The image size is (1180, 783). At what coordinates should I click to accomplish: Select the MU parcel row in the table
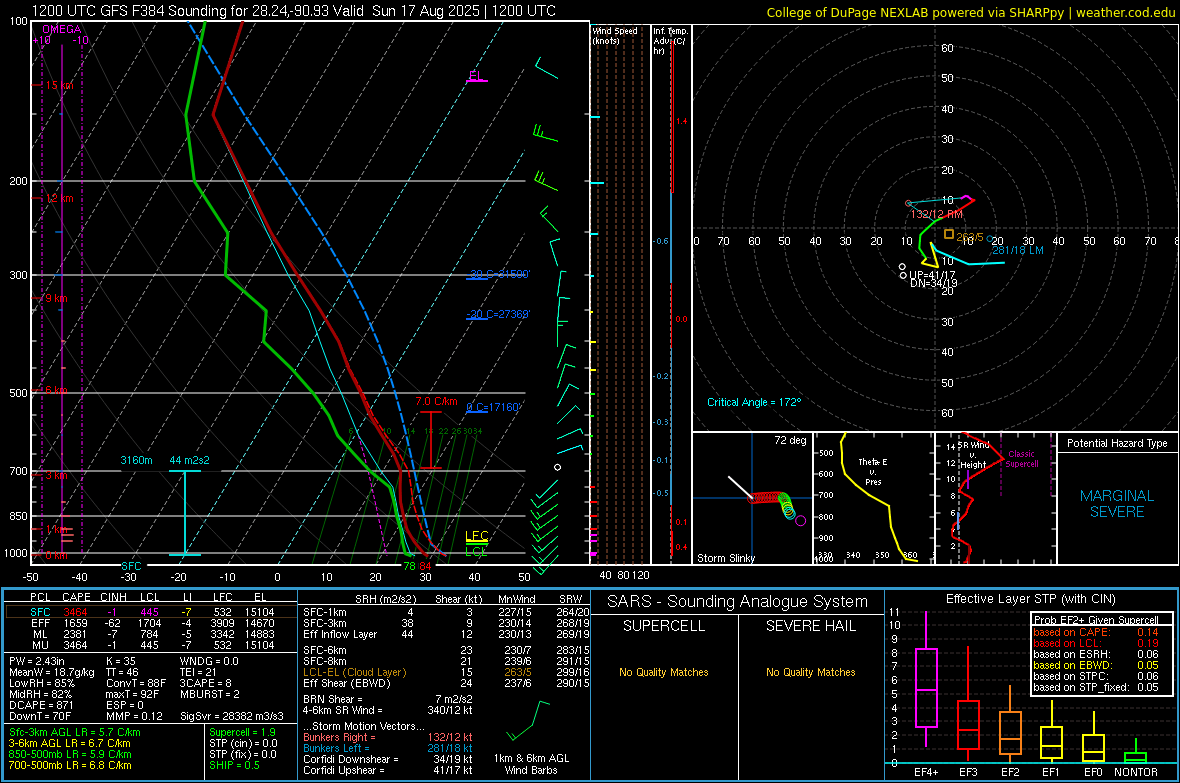click(x=151, y=645)
